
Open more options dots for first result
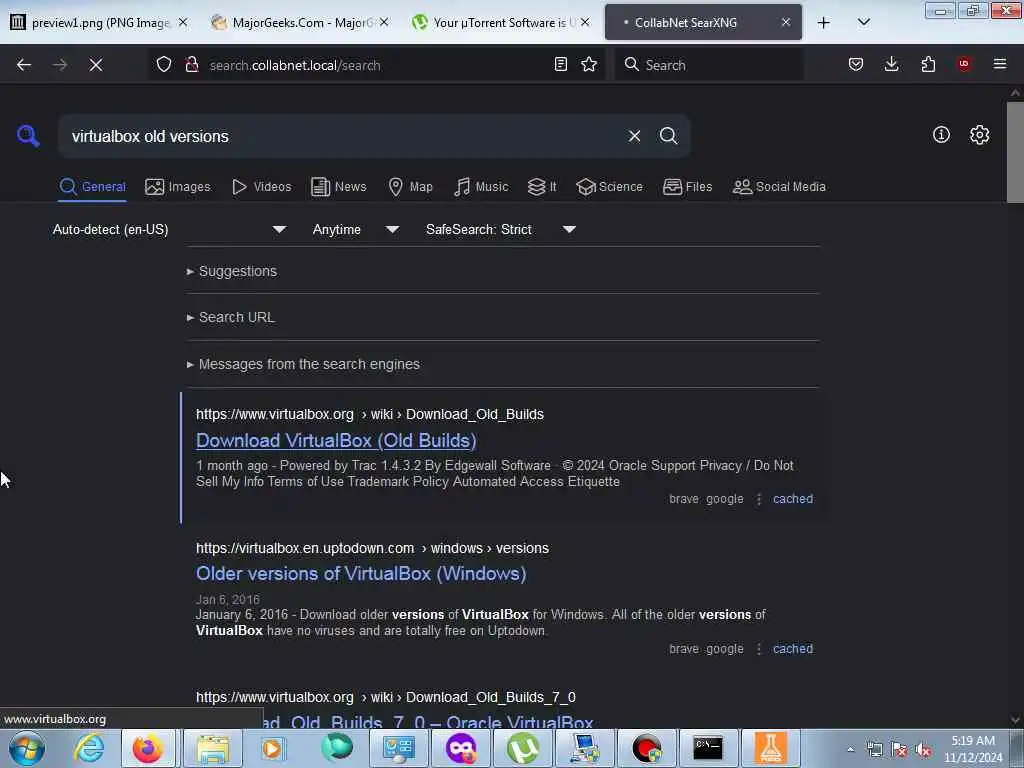[759, 499]
